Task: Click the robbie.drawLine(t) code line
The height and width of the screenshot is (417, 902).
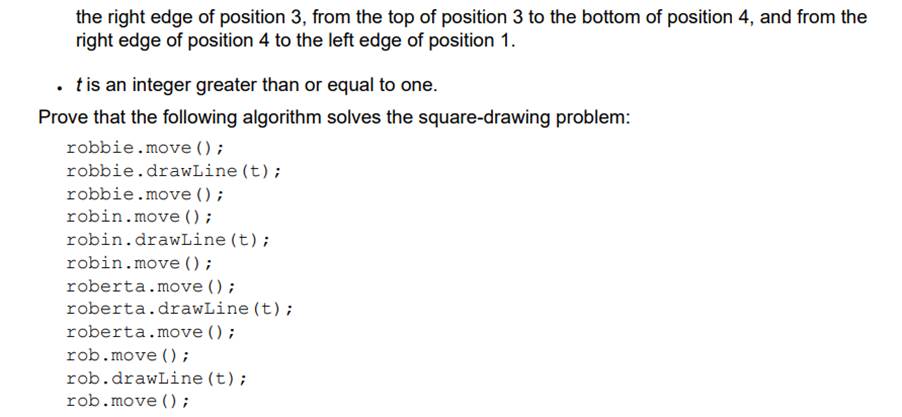Action: (x=173, y=171)
